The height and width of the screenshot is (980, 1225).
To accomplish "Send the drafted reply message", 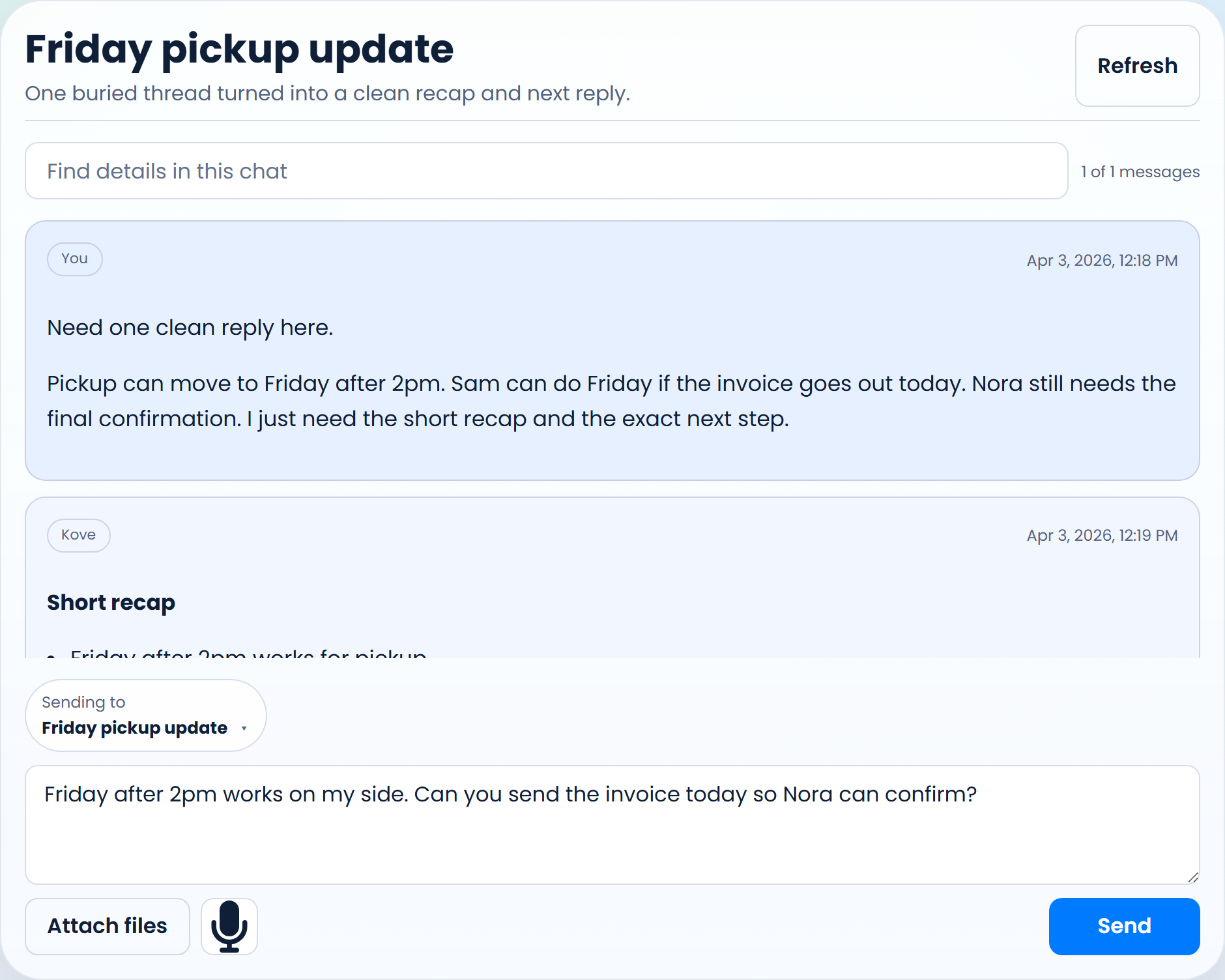I will click(1123, 927).
